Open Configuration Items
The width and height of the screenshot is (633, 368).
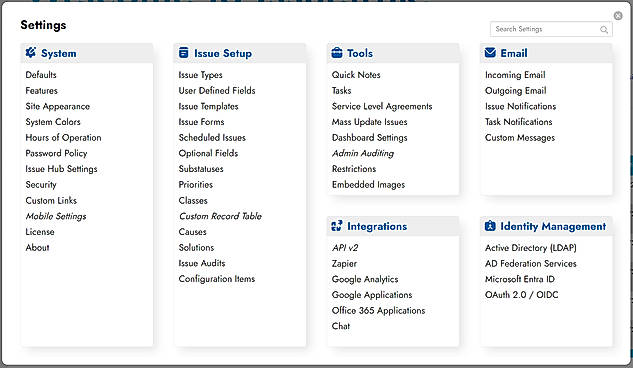[217, 279]
